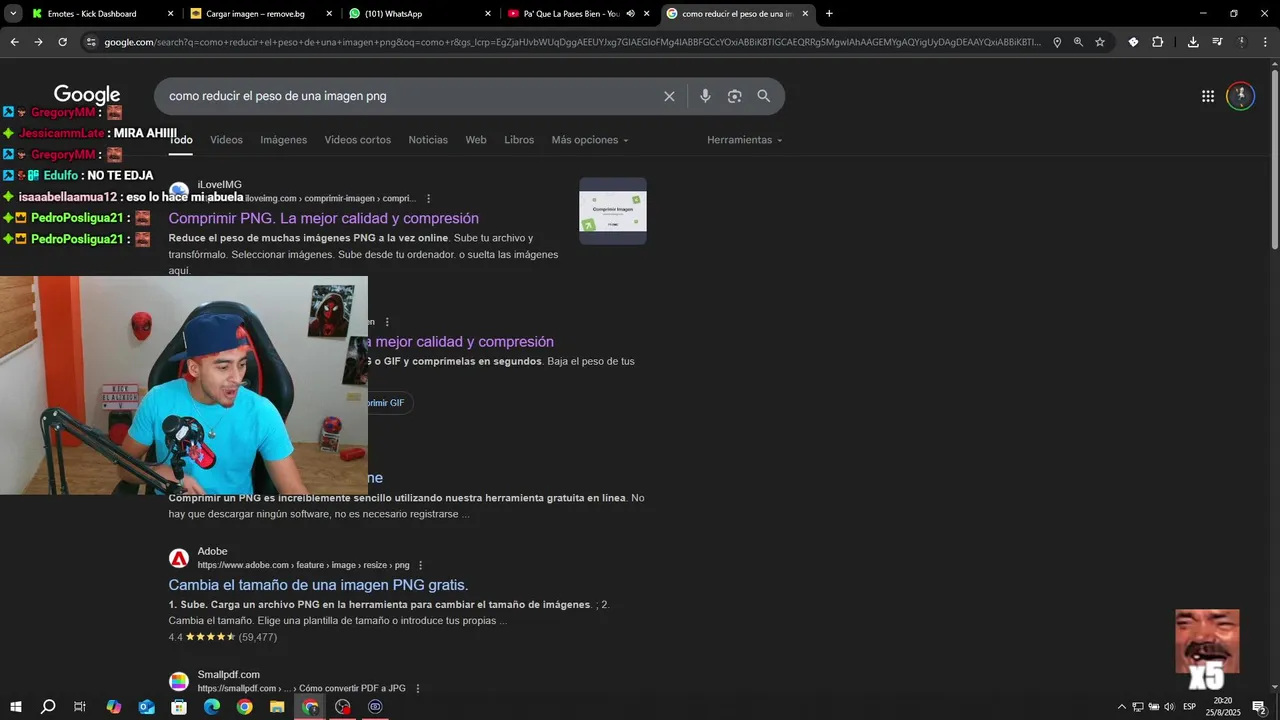The height and width of the screenshot is (720, 1280).
Task: Reload the current page
Action: coord(62,42)
